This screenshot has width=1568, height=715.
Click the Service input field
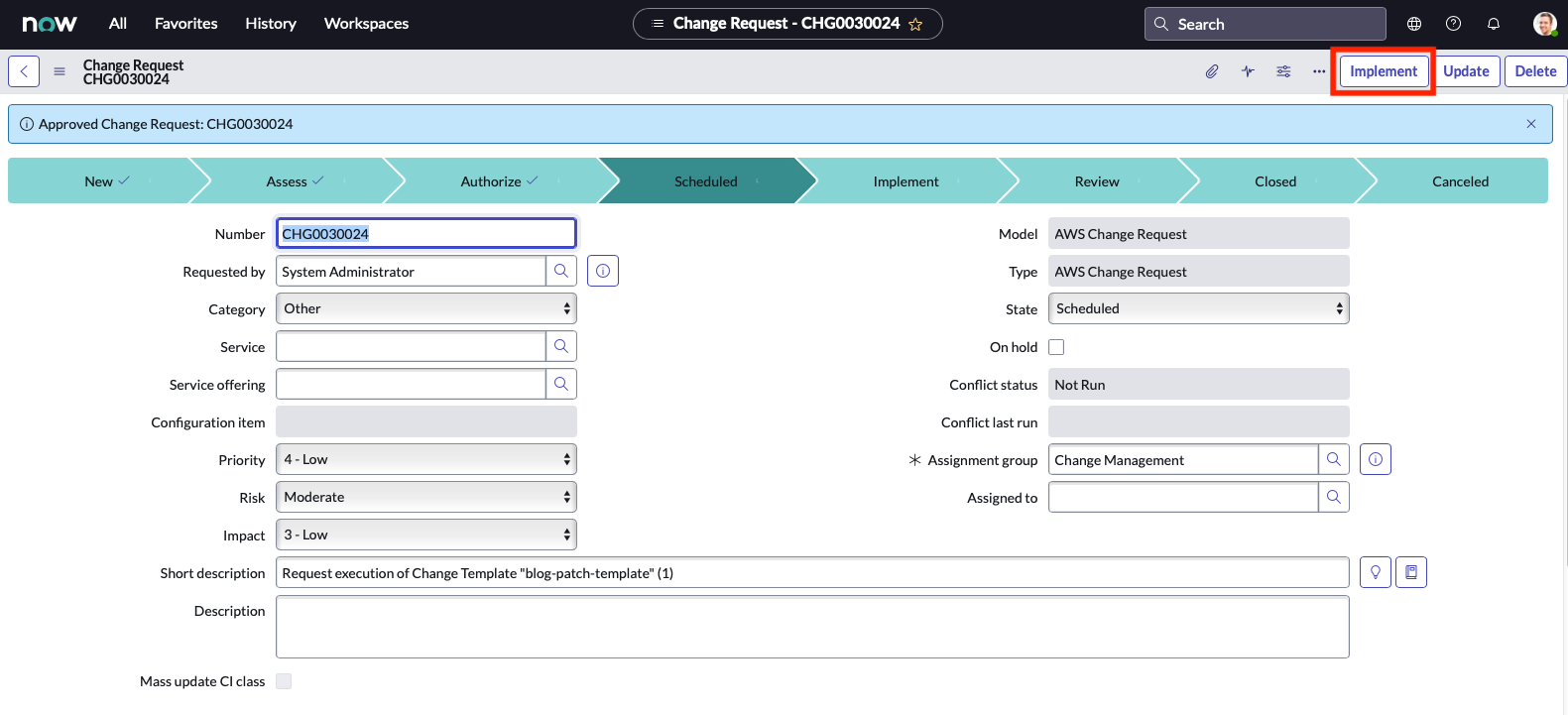pos(411,346)
